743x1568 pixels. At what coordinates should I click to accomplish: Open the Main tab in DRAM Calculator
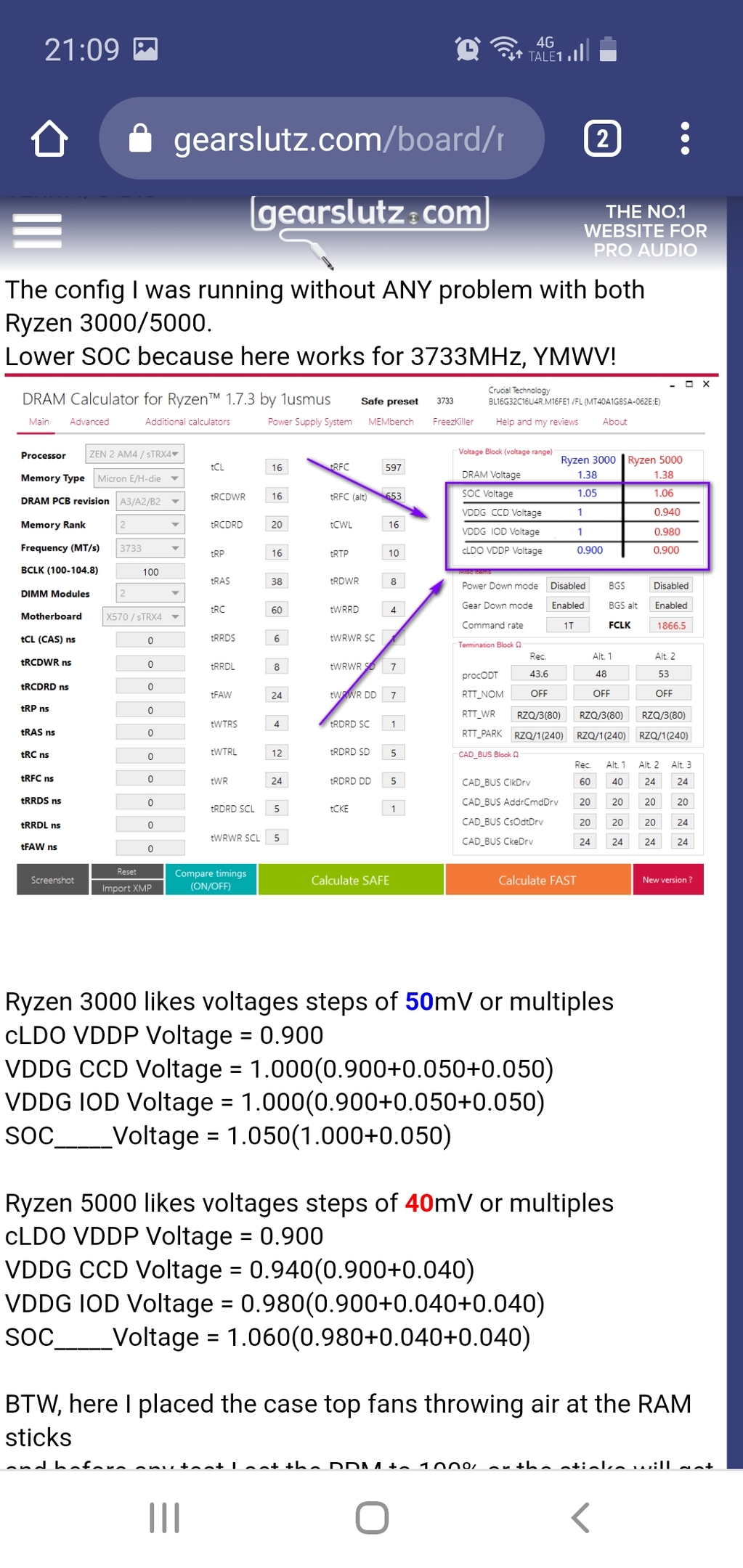[39, 422]
